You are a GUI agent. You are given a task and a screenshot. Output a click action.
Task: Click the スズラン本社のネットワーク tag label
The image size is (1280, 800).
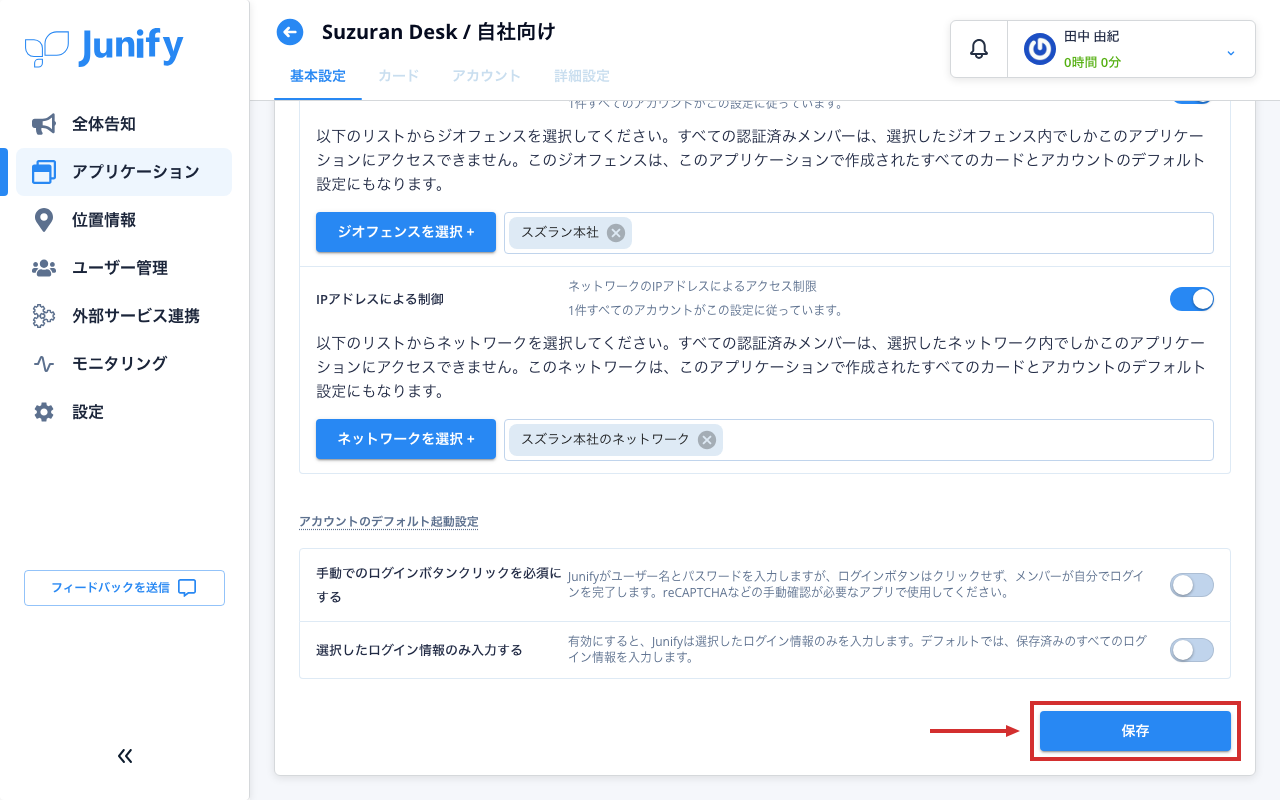pos(605,440)
